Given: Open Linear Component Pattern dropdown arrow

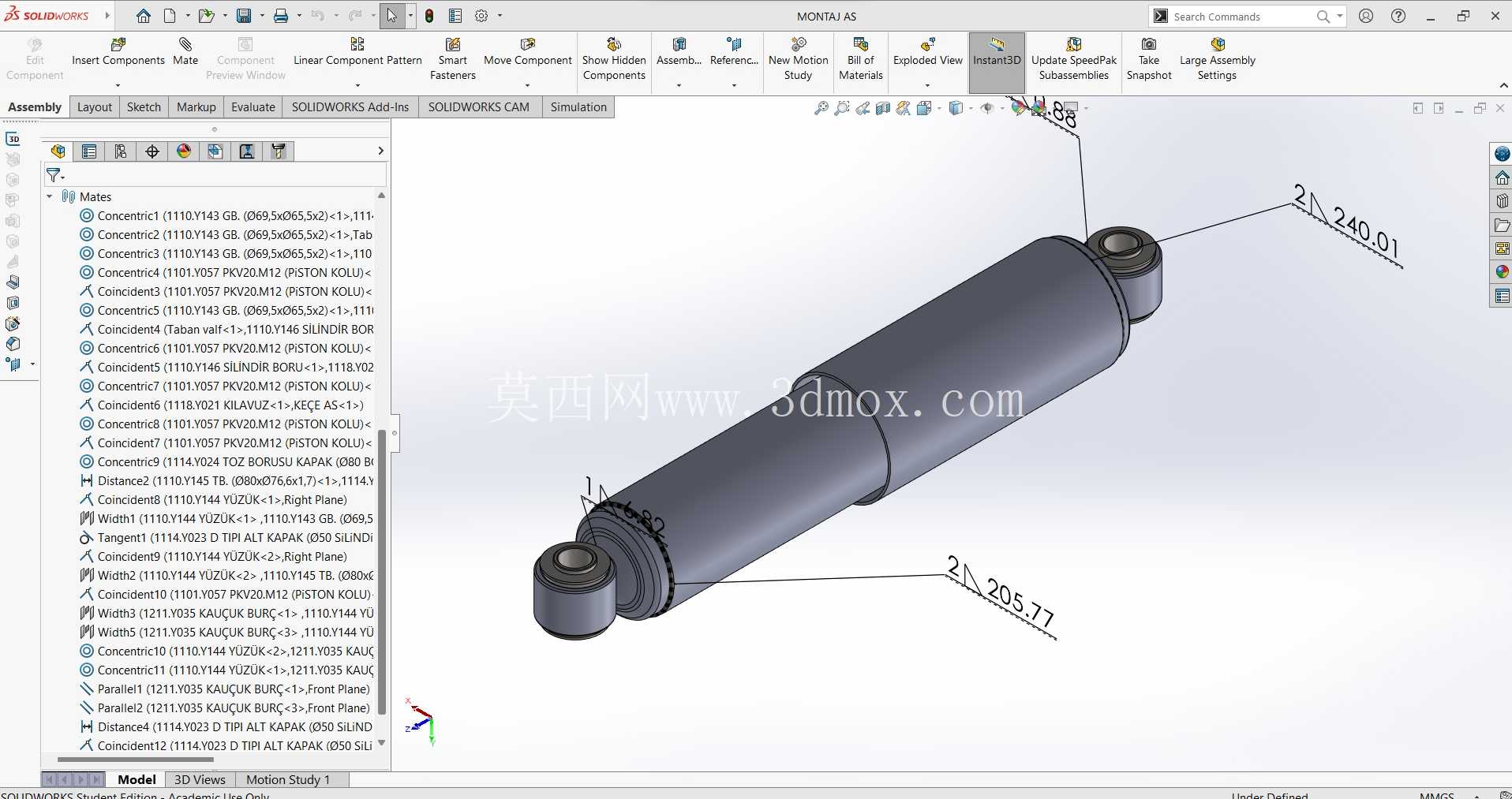Looking at the screenshot, I should (357, 85).
